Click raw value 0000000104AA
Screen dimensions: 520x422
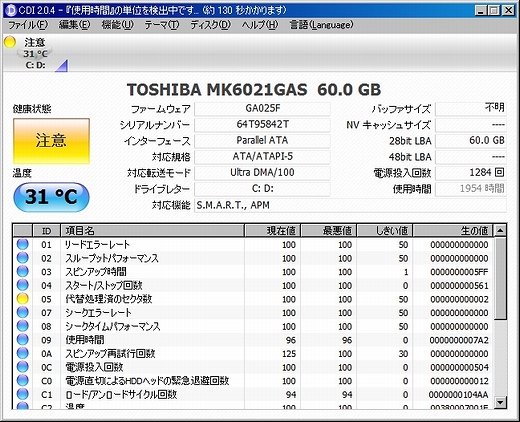458,395
